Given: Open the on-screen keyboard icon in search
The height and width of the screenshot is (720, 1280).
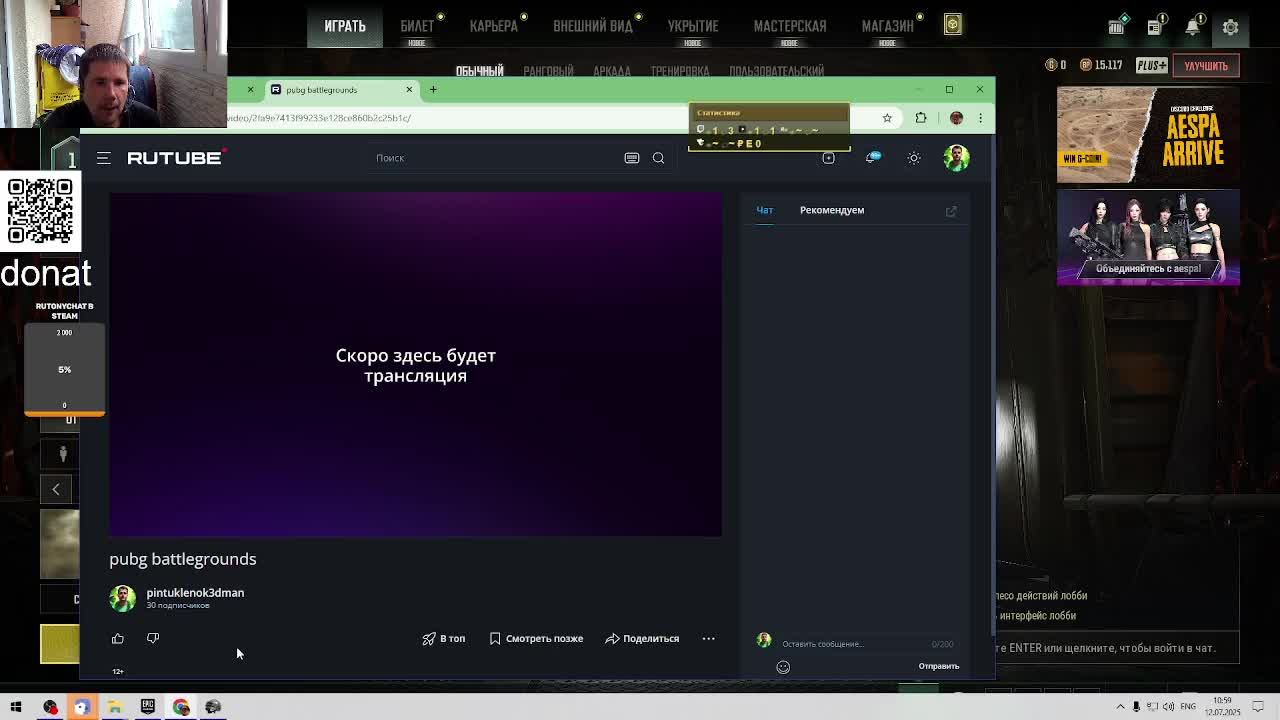Looking at the screenshot, I should click(x=632, y=158).
